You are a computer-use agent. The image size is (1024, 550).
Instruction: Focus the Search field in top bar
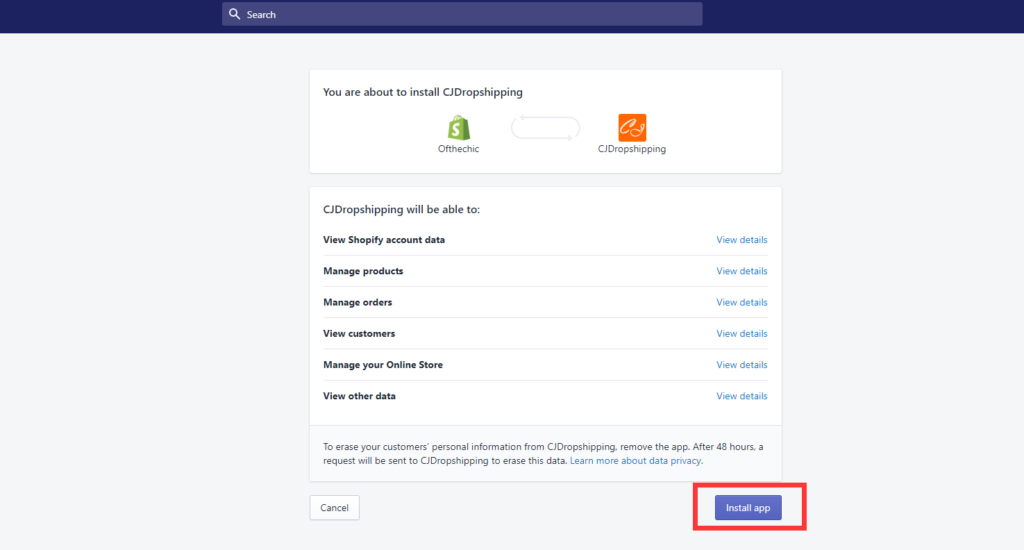(x=462, y=14)
